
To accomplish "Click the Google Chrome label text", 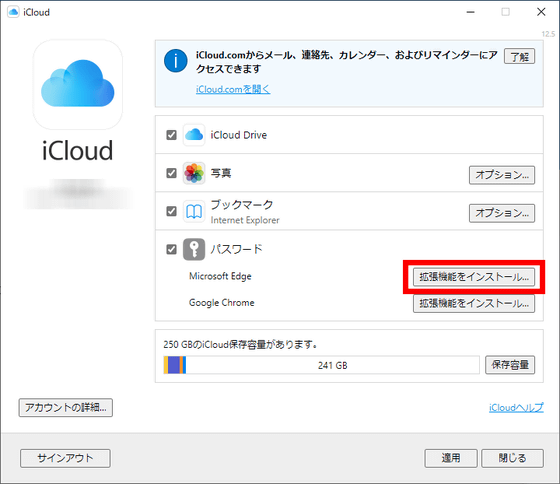I will tap(221, 303).
